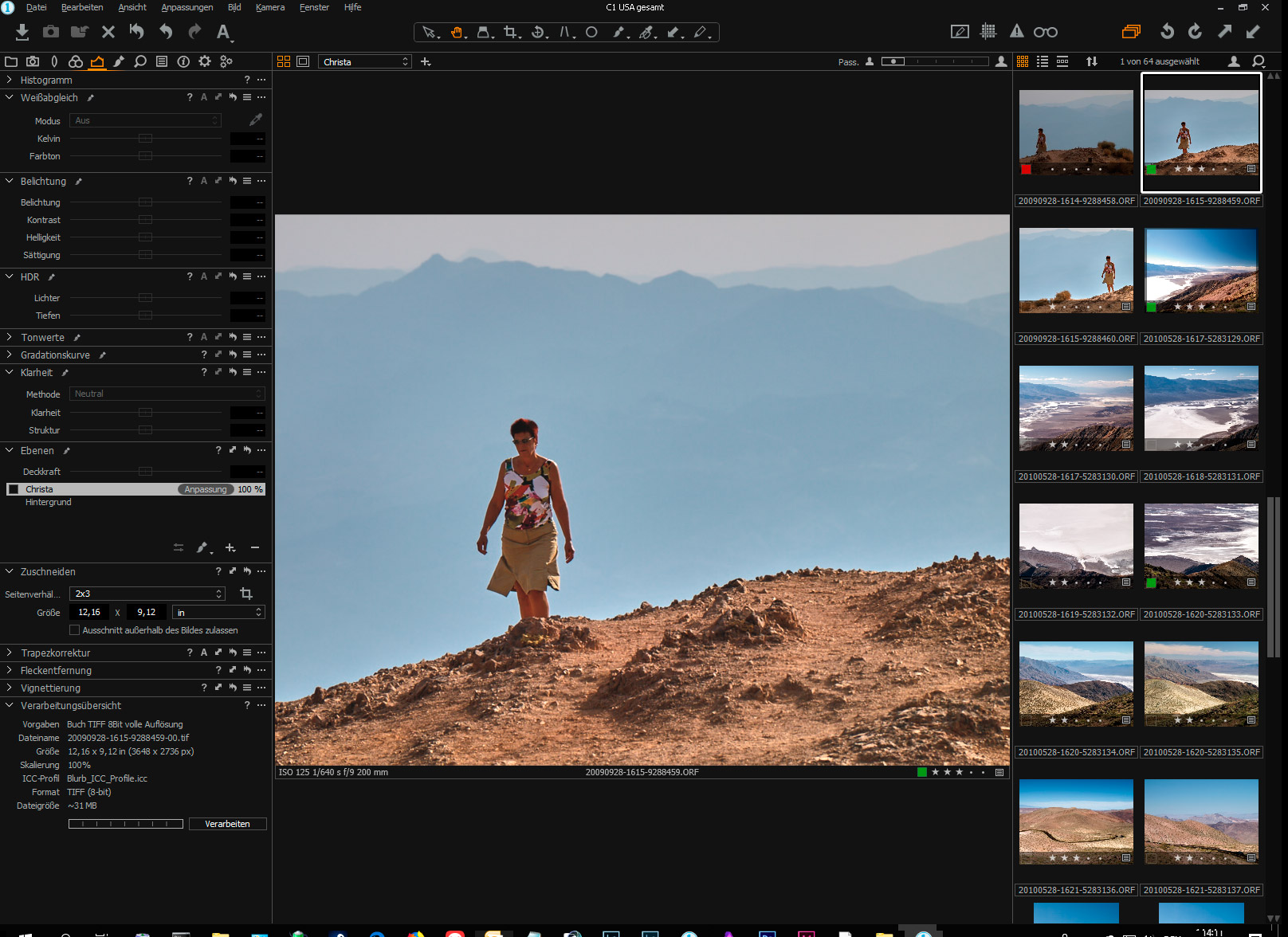Screen dimensions: 1288x937
Task: Open the Seitenverhältnis 2x3 dropdown
Action: pyautogui.click(x=147, y=594)
